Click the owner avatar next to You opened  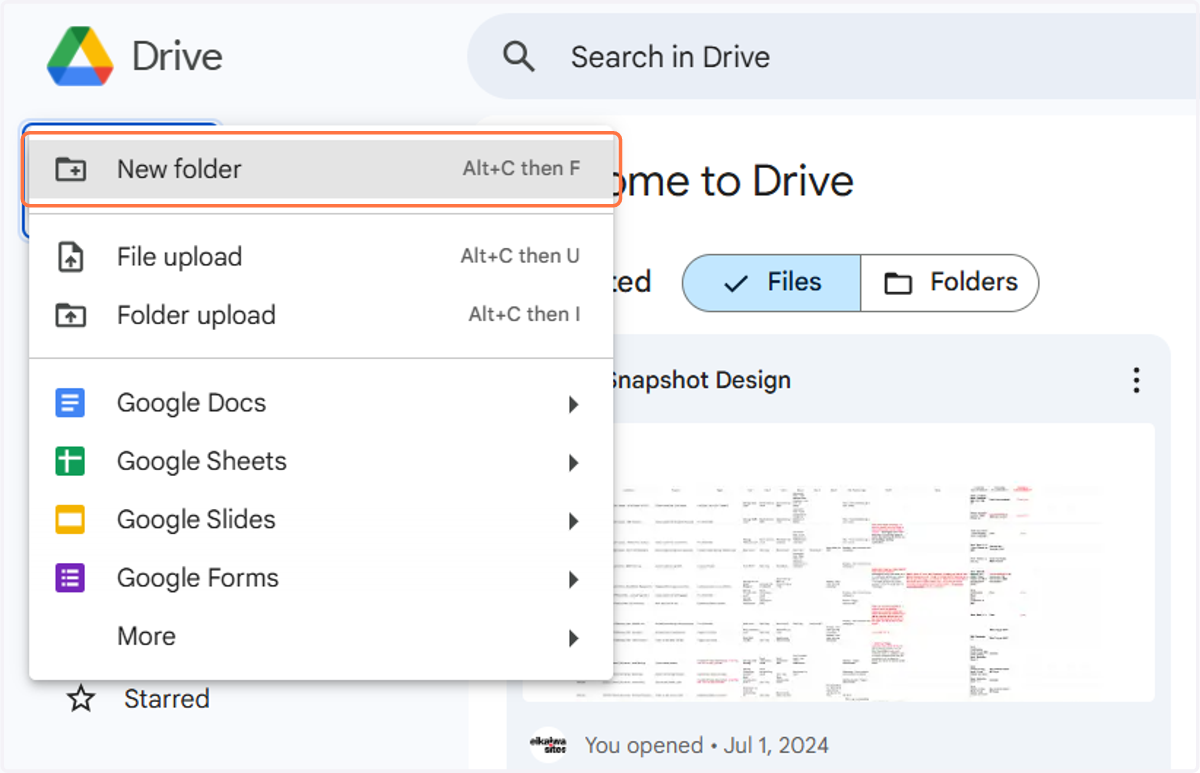tap(548, 745)
